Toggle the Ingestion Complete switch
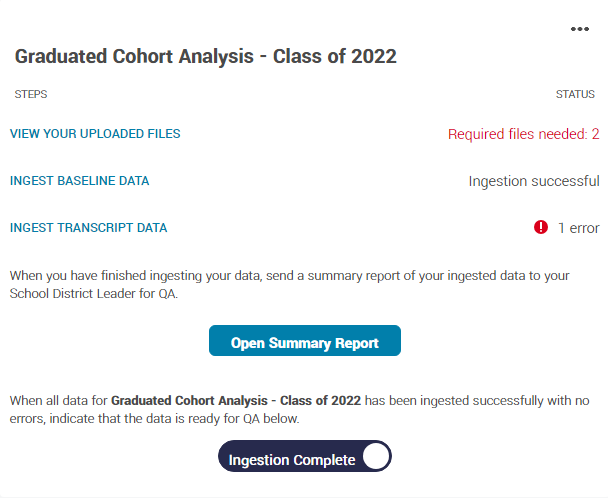608x498 pixels. tap(305, 456)
